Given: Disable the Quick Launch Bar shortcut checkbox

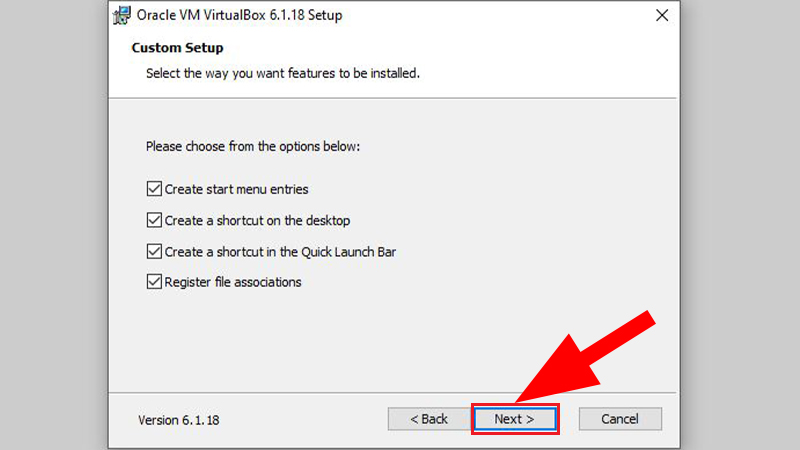Looking at the screenshot, I should pyautogui.click(x=154, y=251).
